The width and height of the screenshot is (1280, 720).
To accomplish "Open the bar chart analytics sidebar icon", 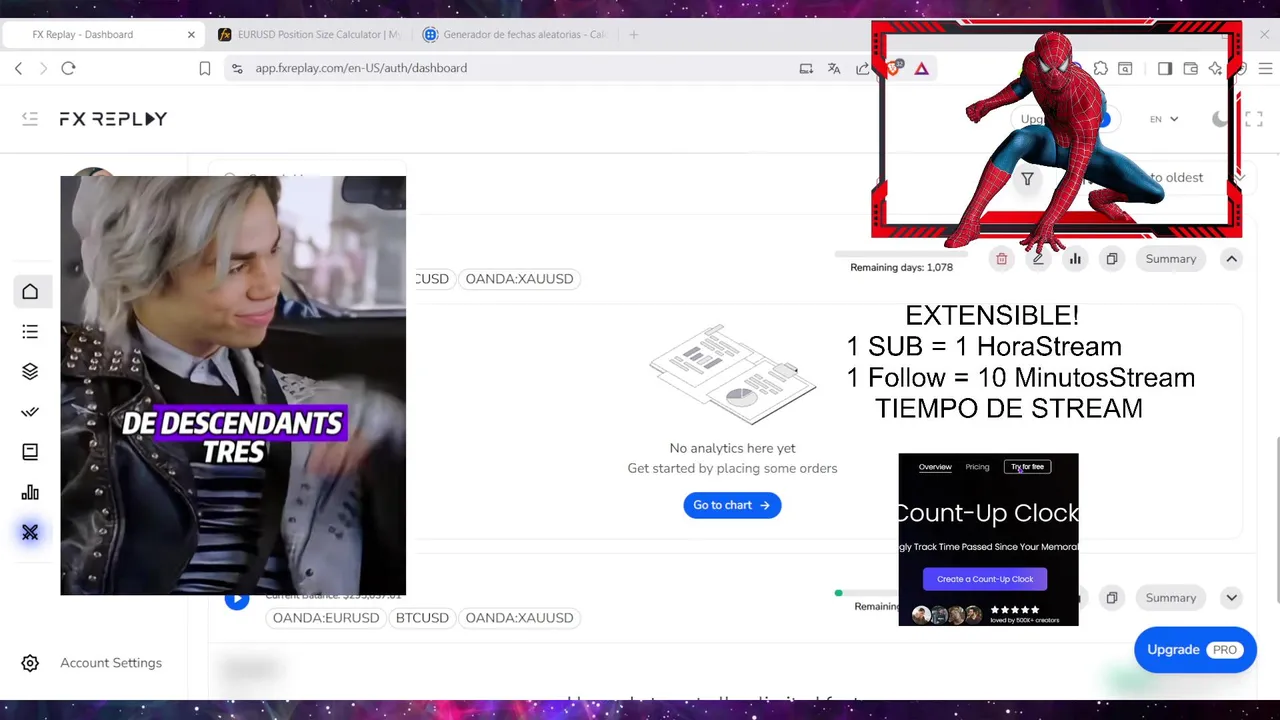I will [30, 492].
